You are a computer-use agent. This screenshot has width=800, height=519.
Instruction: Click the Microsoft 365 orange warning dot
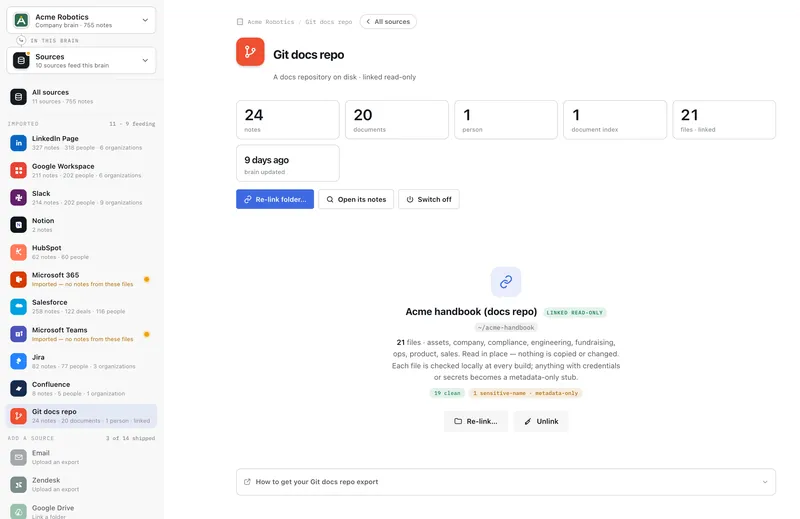(x=146, y=279)
